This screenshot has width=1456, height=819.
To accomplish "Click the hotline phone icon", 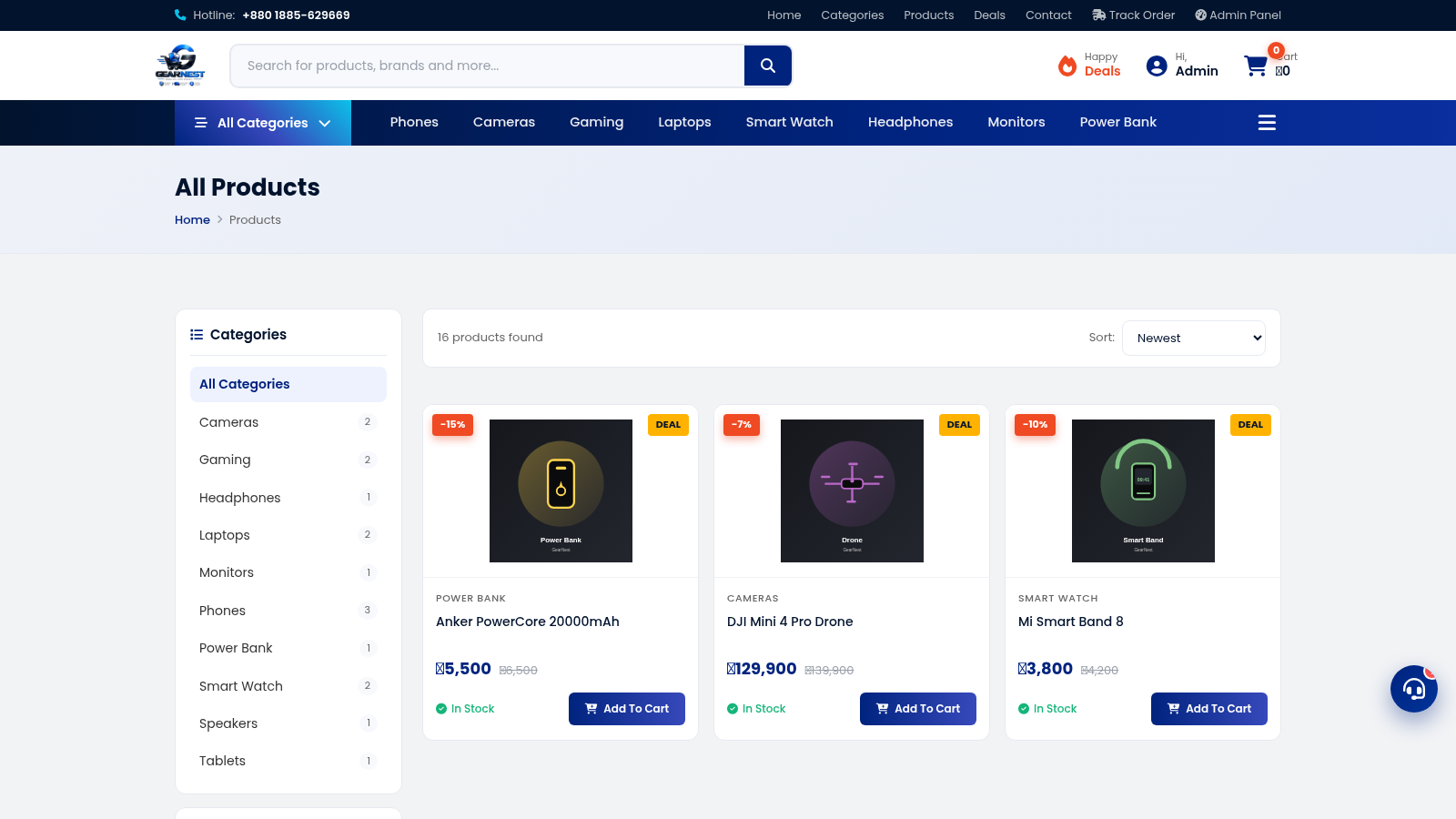I will click(x=180, y=15).
